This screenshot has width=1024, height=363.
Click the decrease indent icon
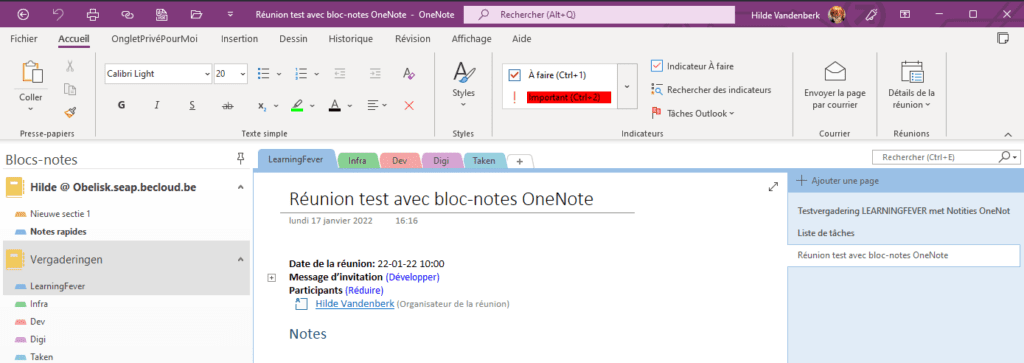click(340, 74)
